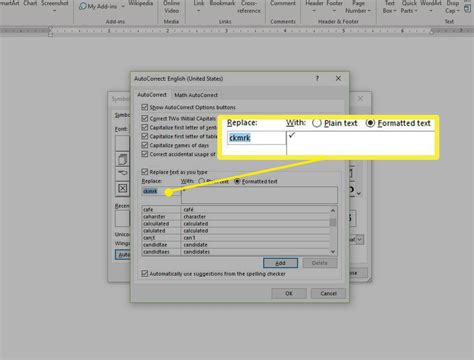This screenshot has height=360, width=474.
Task: Open the Wikipedia add-in
Action: coord(141,3)
